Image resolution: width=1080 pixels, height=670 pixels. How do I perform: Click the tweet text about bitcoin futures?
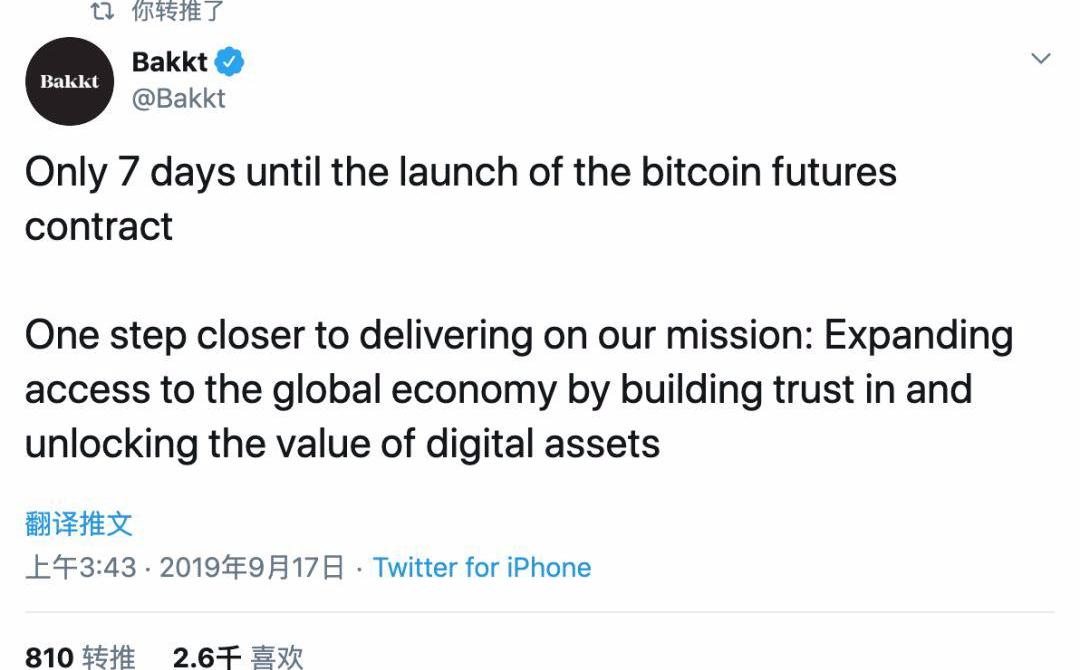461,199
